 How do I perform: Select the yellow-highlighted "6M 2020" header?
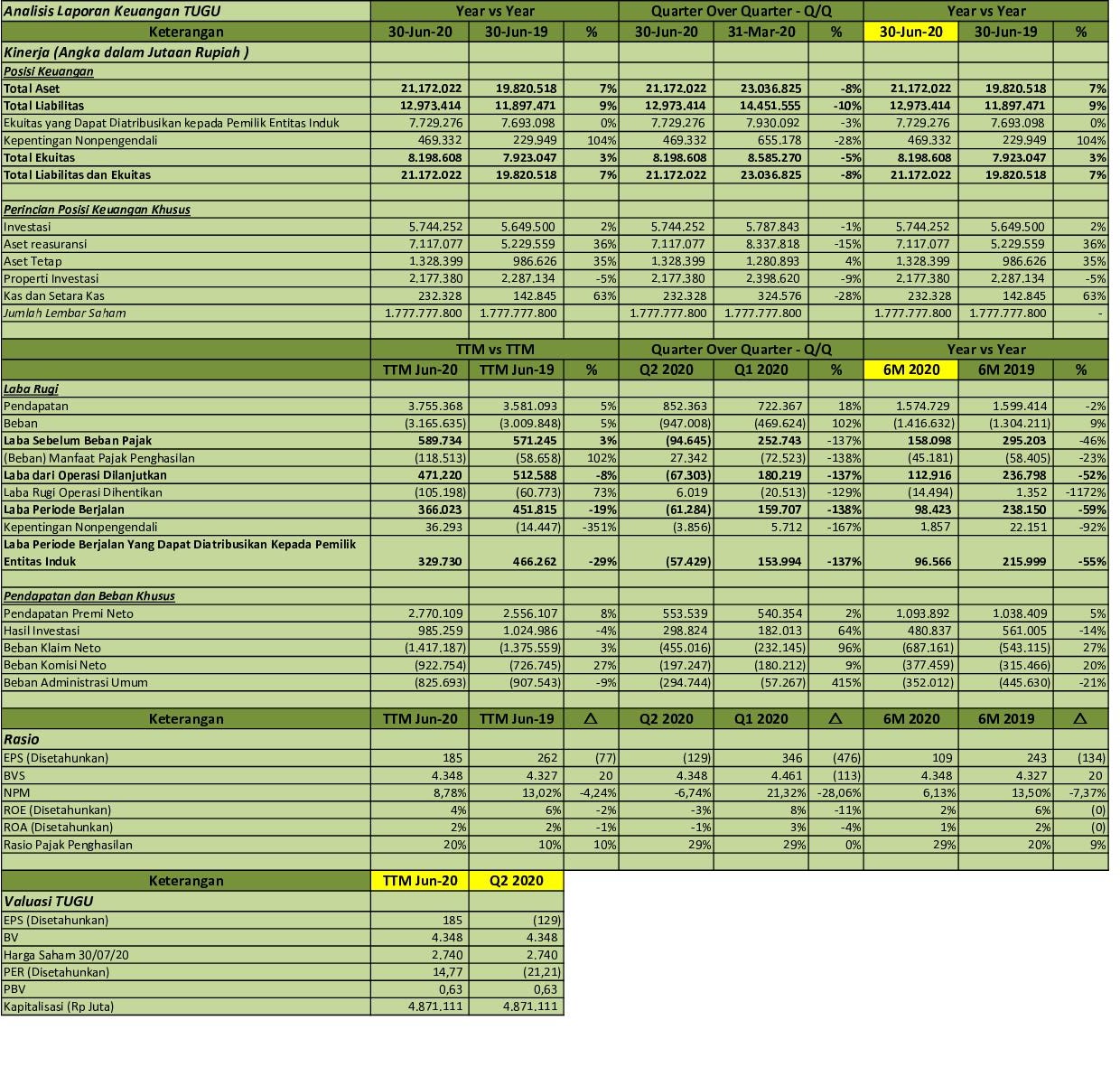(910, 370)
